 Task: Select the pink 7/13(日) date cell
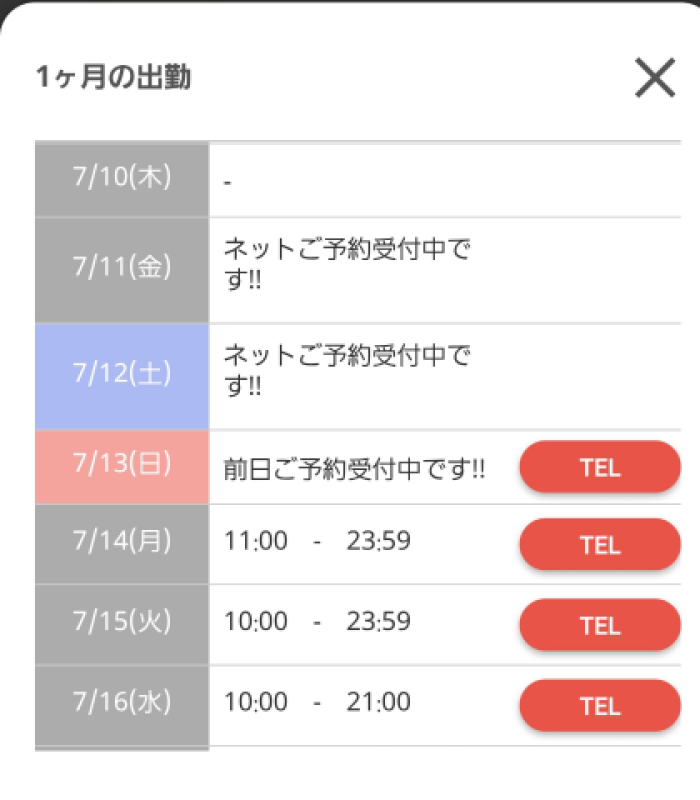pos(122,467)
